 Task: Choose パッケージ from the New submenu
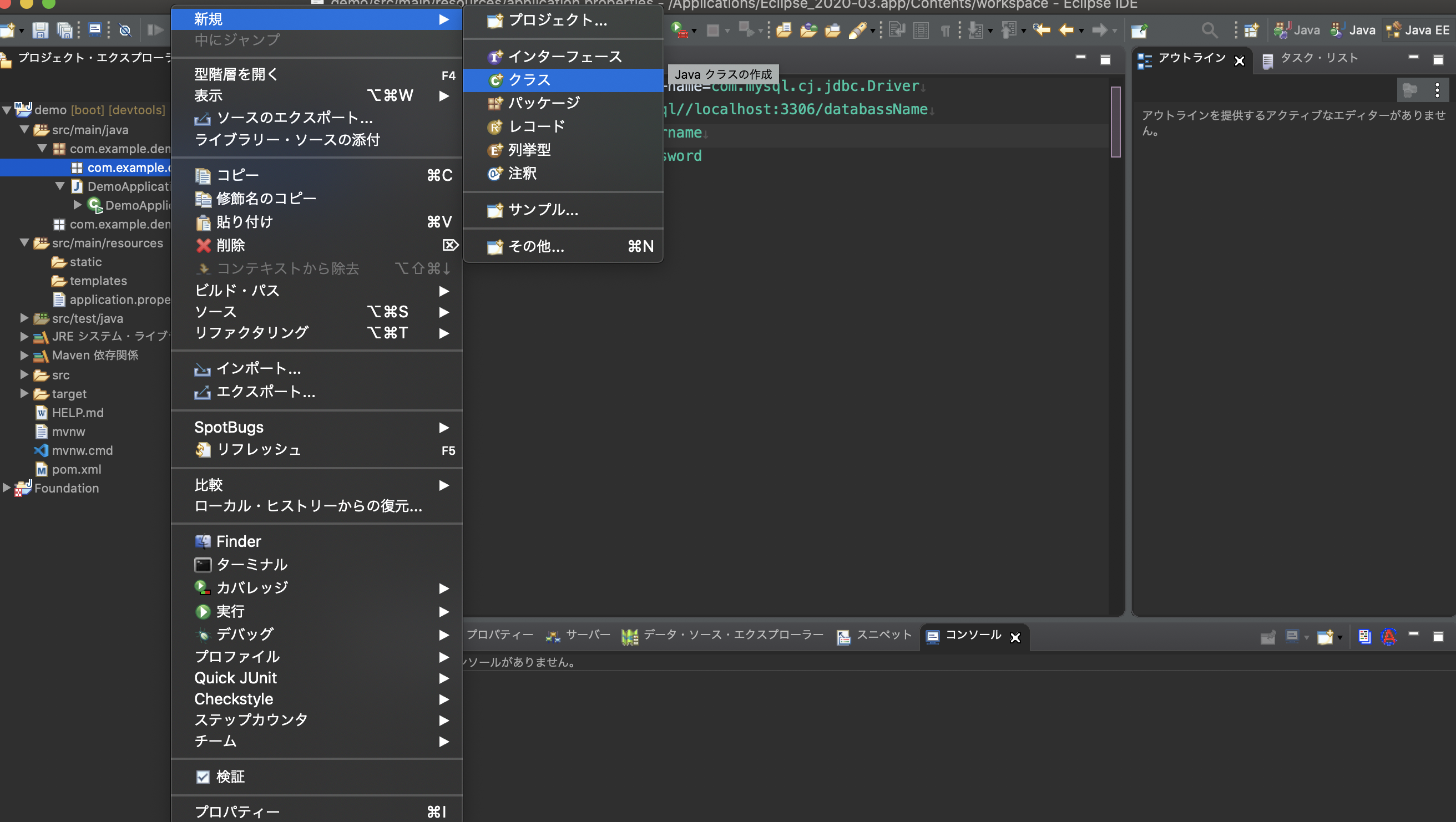[544, 103]
